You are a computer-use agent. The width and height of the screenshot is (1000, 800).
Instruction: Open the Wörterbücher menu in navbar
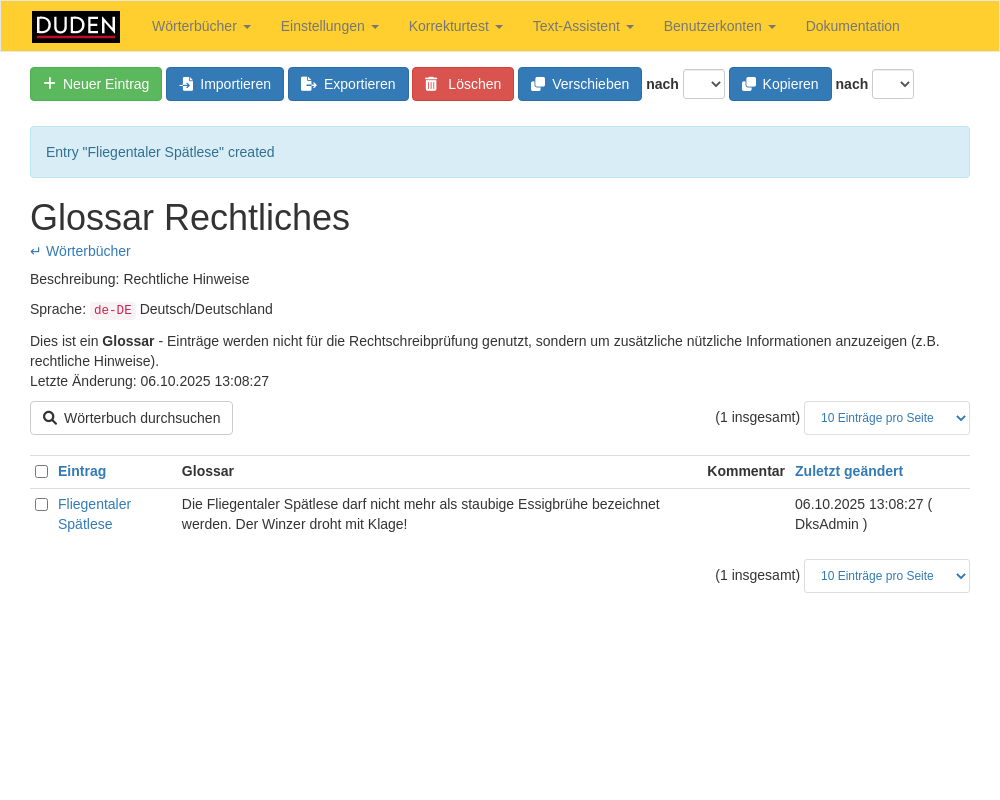tap(201, 26)
